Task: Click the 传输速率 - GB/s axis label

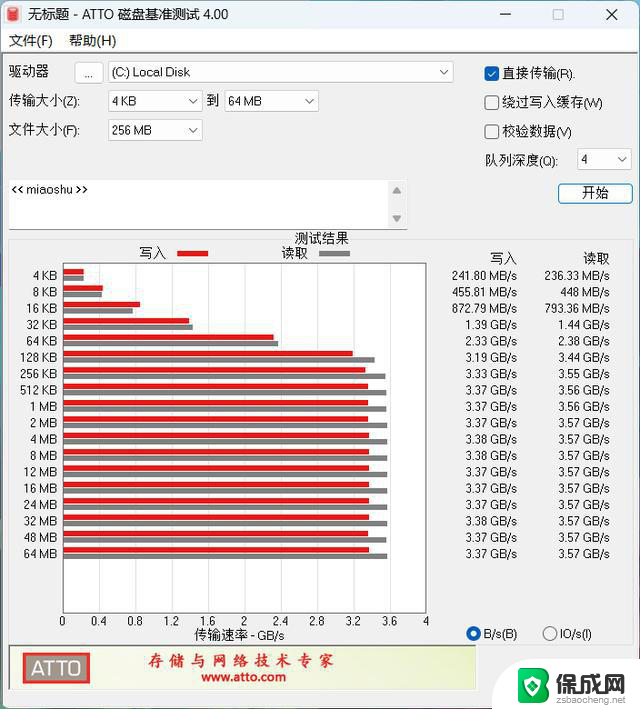Action: click(239, 635)
